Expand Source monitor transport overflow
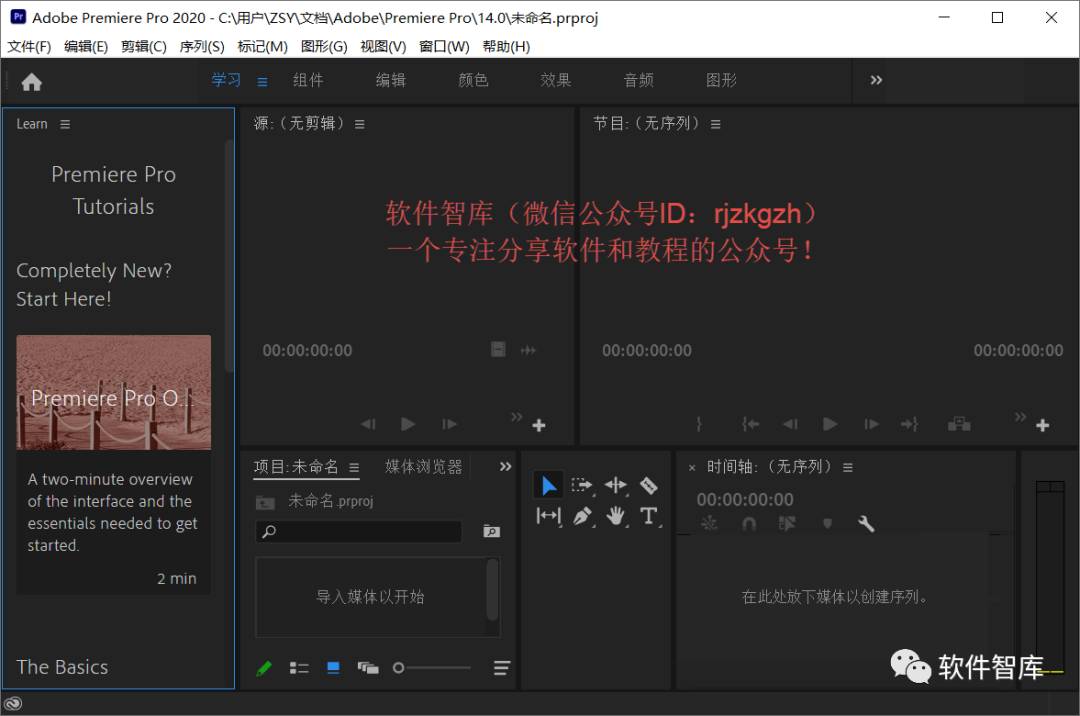Screen dimensions: 1080x716 pos(517,417)
